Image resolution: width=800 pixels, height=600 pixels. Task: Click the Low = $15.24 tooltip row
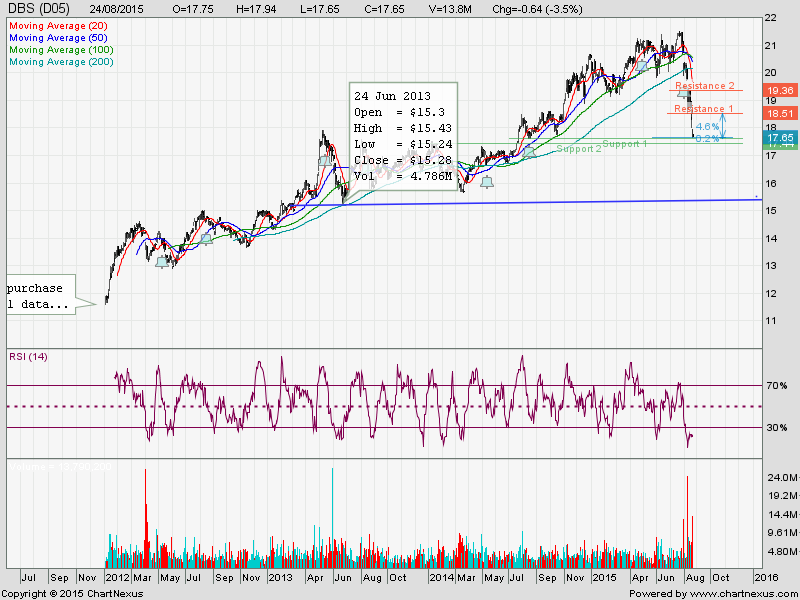[x=403, y=144]
